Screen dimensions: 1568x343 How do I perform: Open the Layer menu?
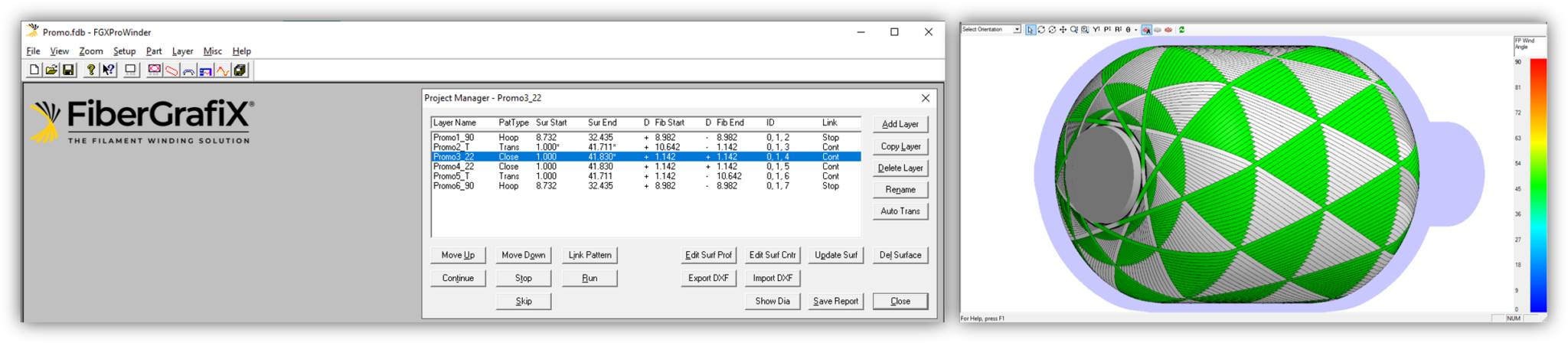coord(182,51)
